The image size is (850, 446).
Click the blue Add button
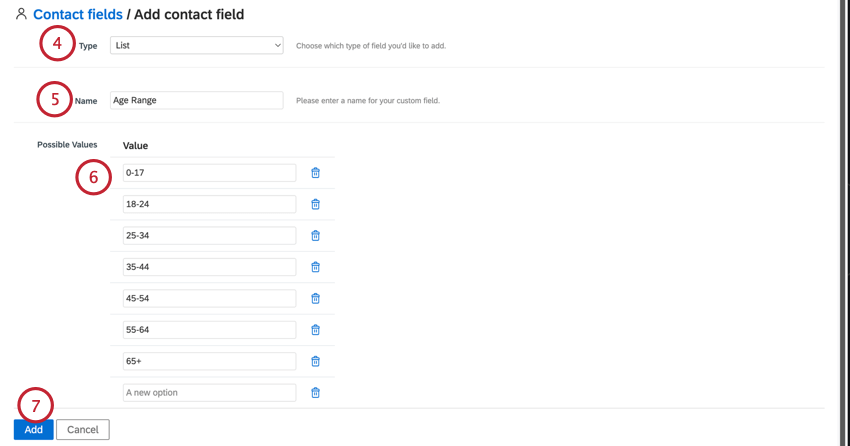pyautogui.click(x=34, y=430)
